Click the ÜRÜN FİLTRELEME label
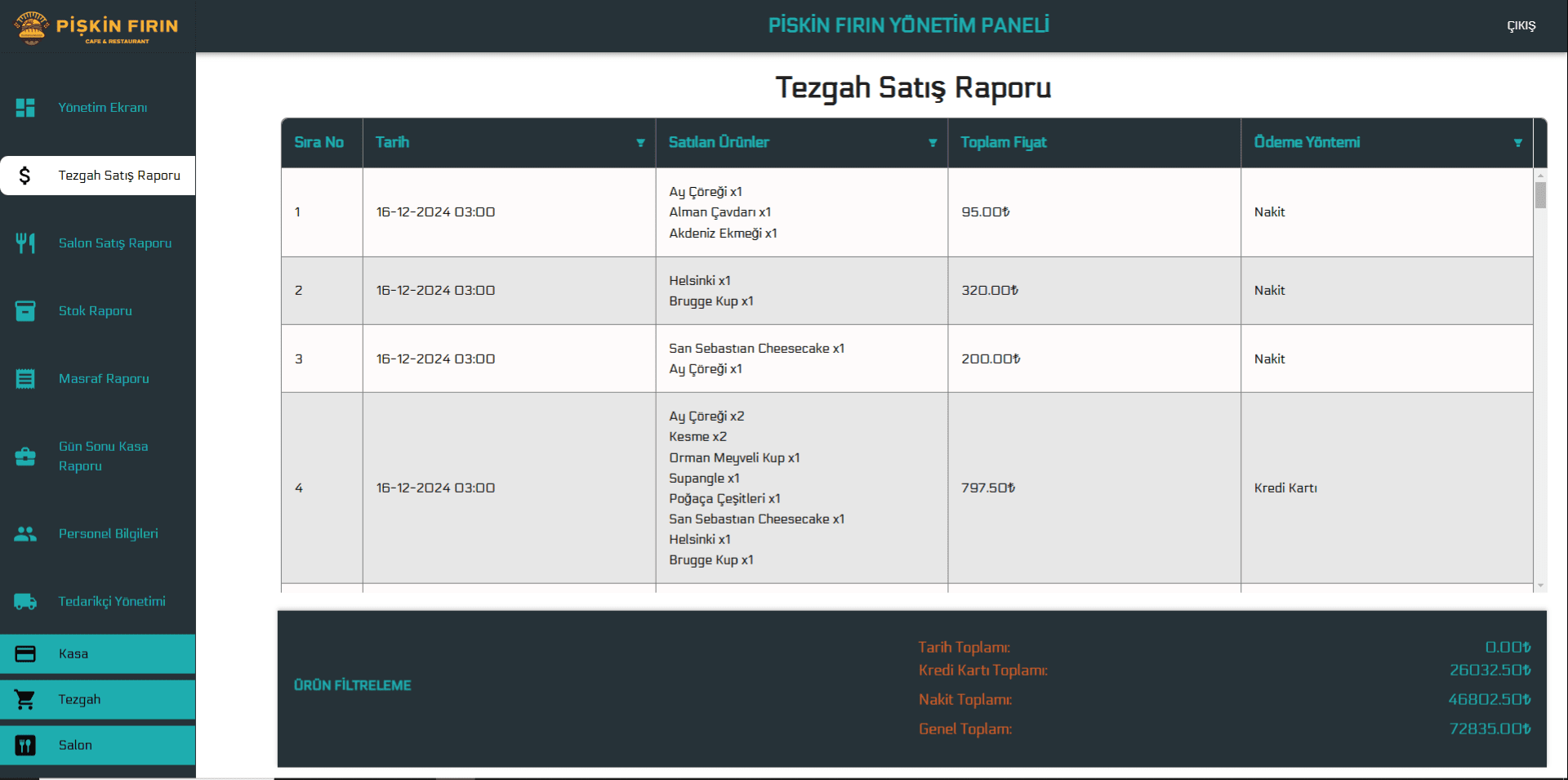Viewport: 1568px width, 780px height. (352, 685)
